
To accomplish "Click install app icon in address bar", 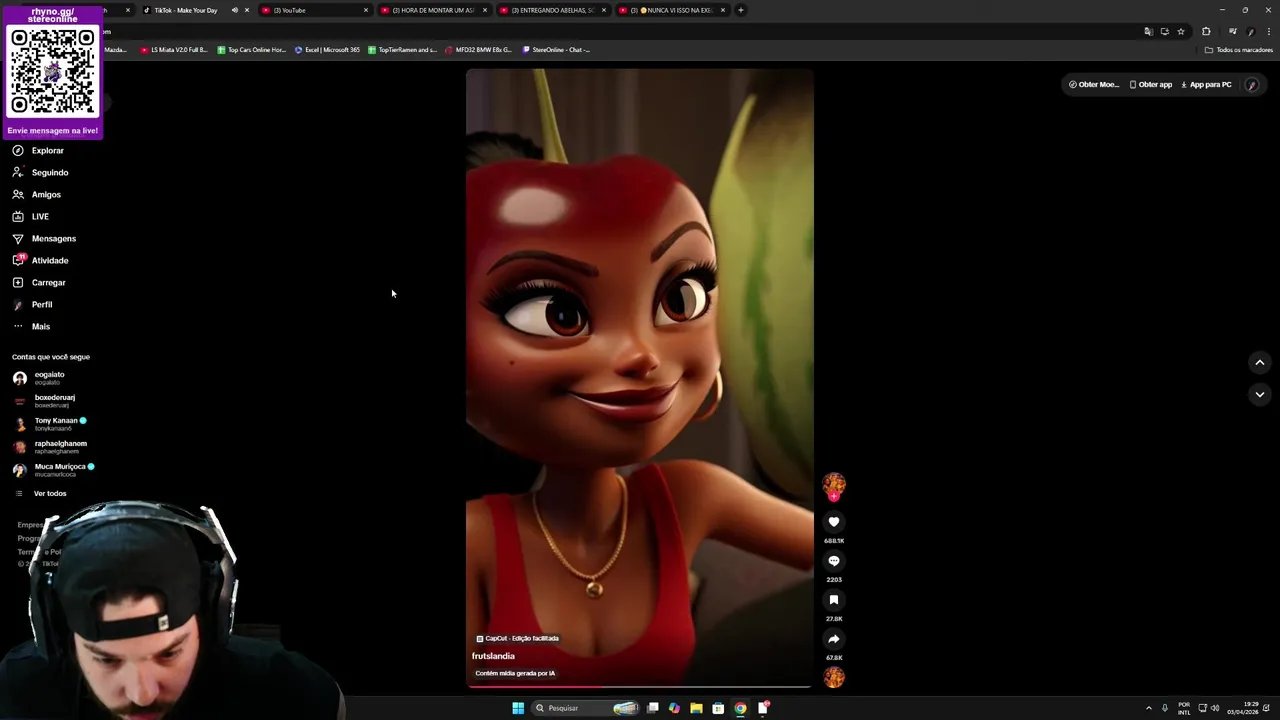I will (1164, 31).
